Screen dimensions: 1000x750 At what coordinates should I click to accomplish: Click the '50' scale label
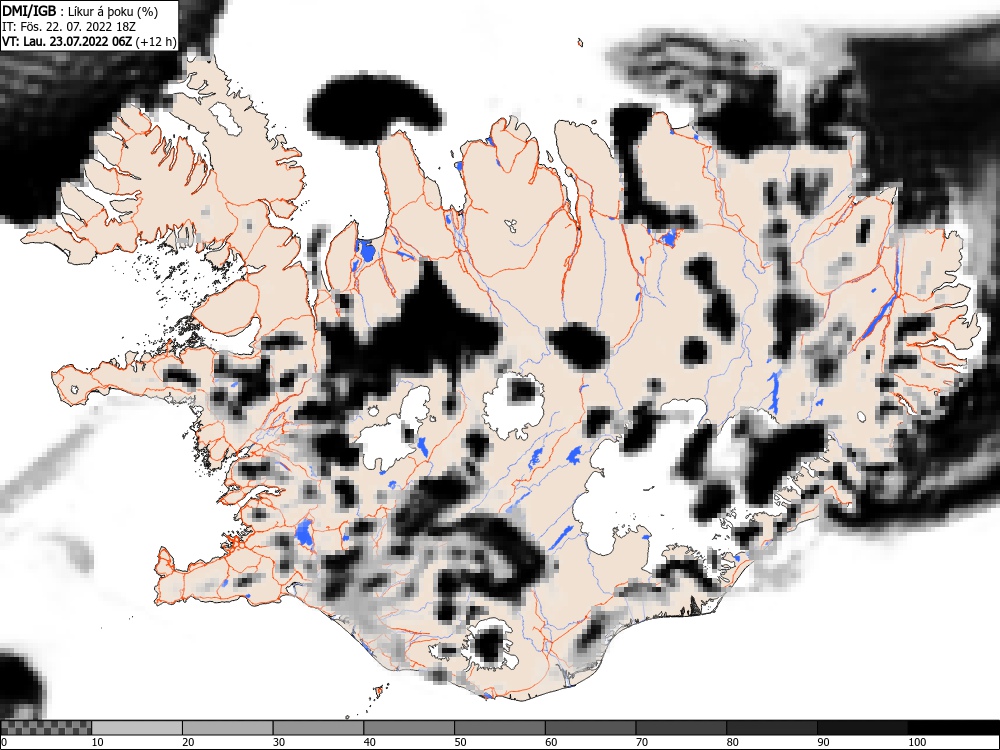pyautogui.click(x=460, y=742)
